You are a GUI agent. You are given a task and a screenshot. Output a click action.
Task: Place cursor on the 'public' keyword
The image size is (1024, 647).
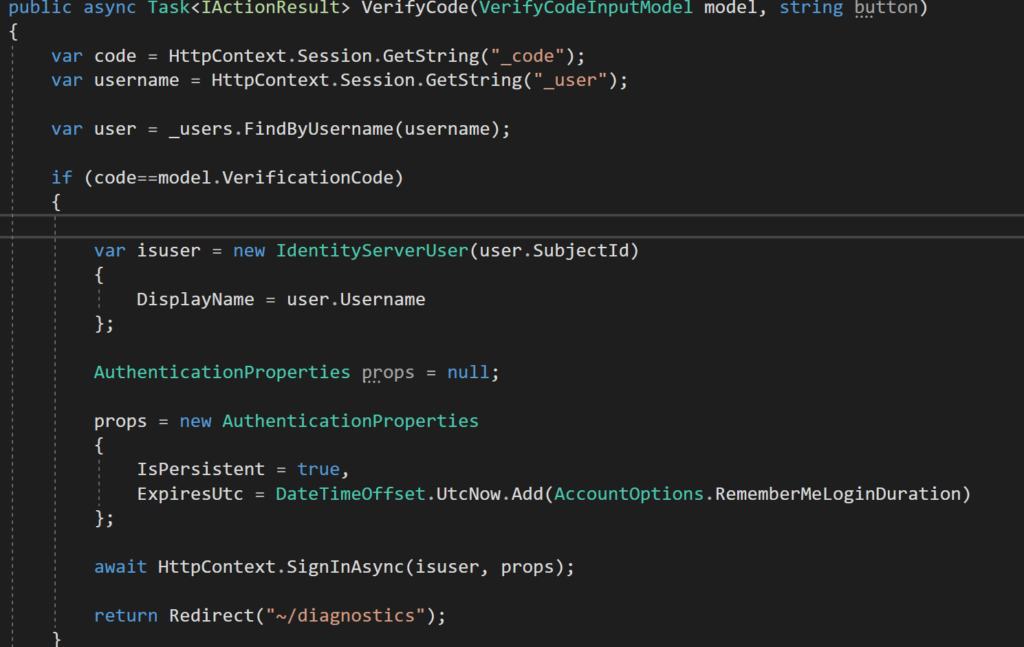point(40,8)
